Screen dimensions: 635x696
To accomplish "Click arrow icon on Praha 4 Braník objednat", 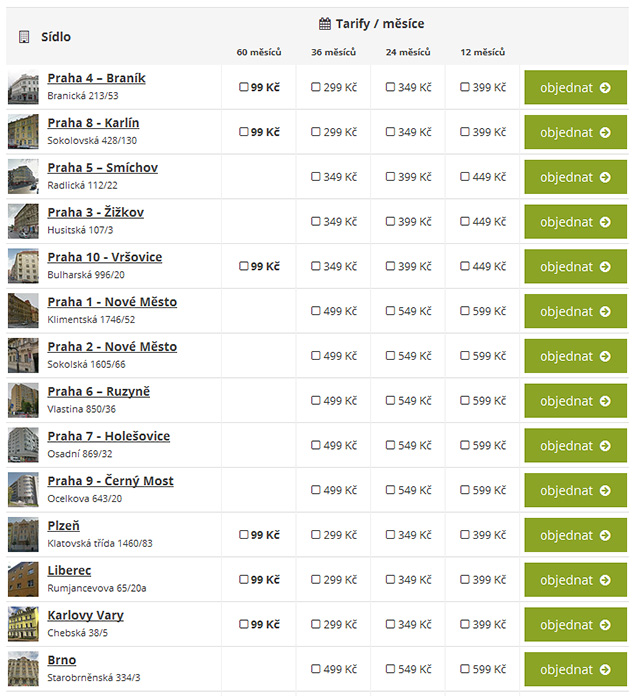I will coord(605,88).
